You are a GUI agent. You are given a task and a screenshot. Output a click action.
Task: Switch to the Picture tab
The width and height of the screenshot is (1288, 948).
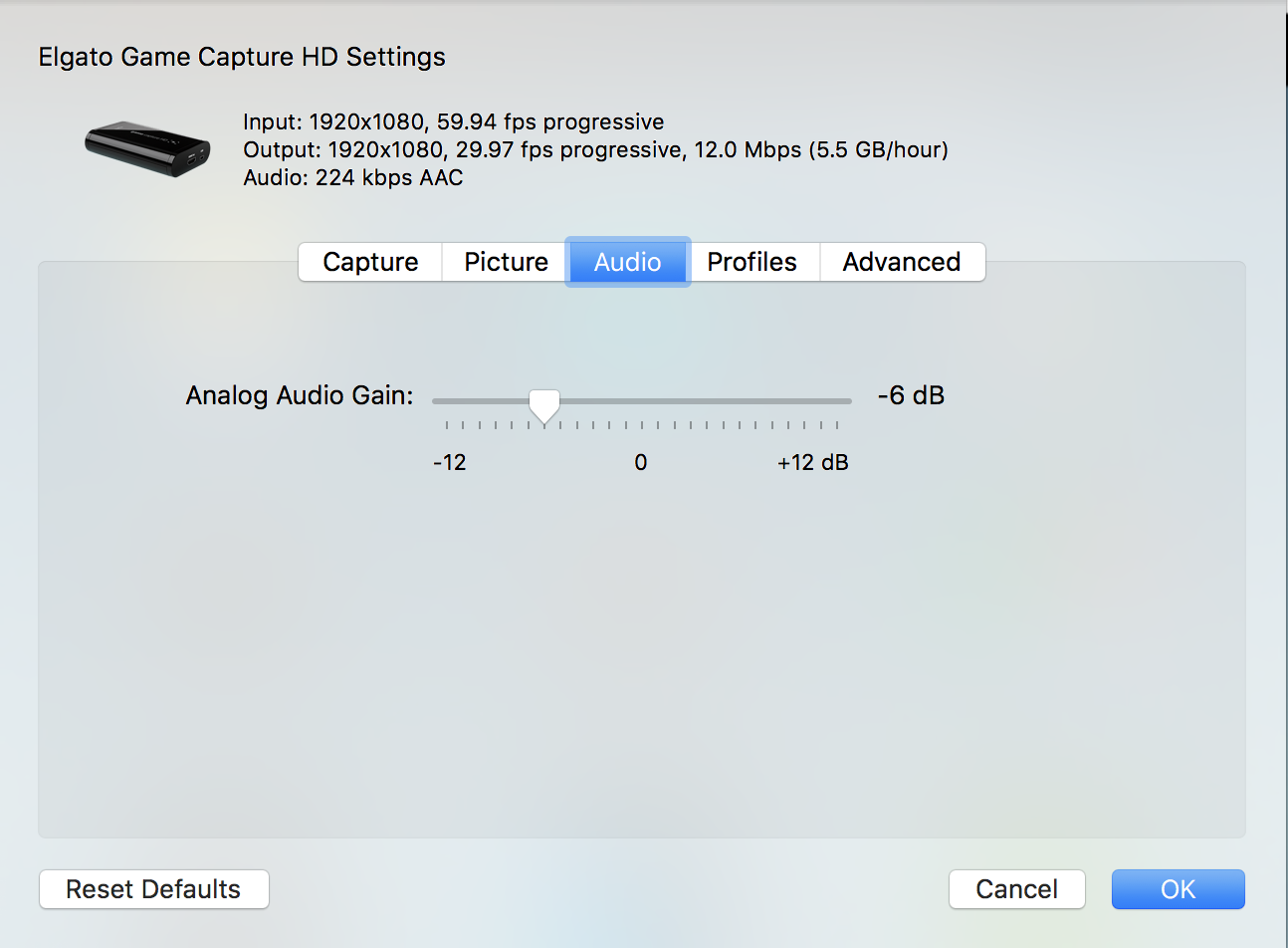[505, 261]
